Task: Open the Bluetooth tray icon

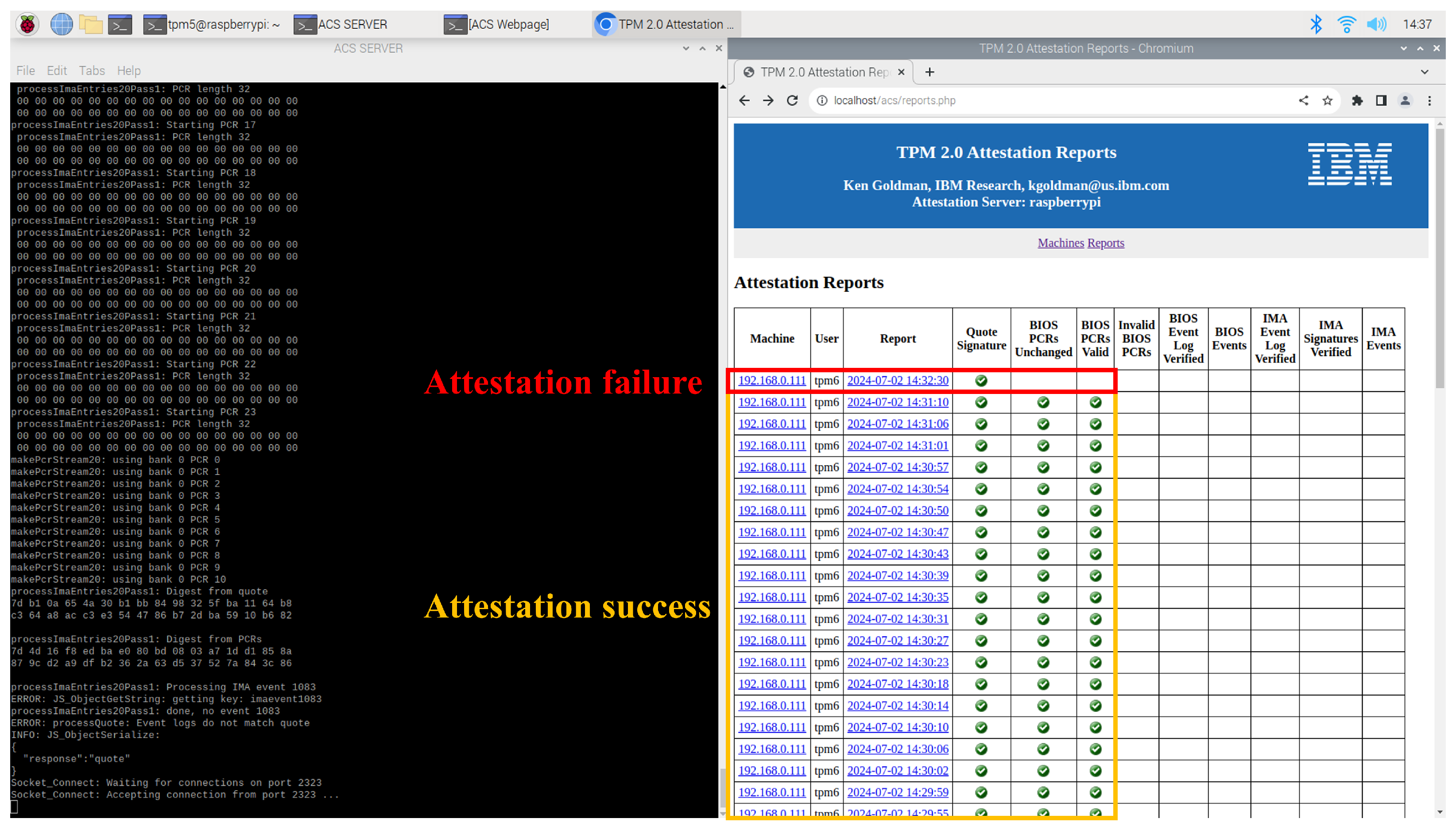Action: pyautogui.click(x=1316, y=24)
